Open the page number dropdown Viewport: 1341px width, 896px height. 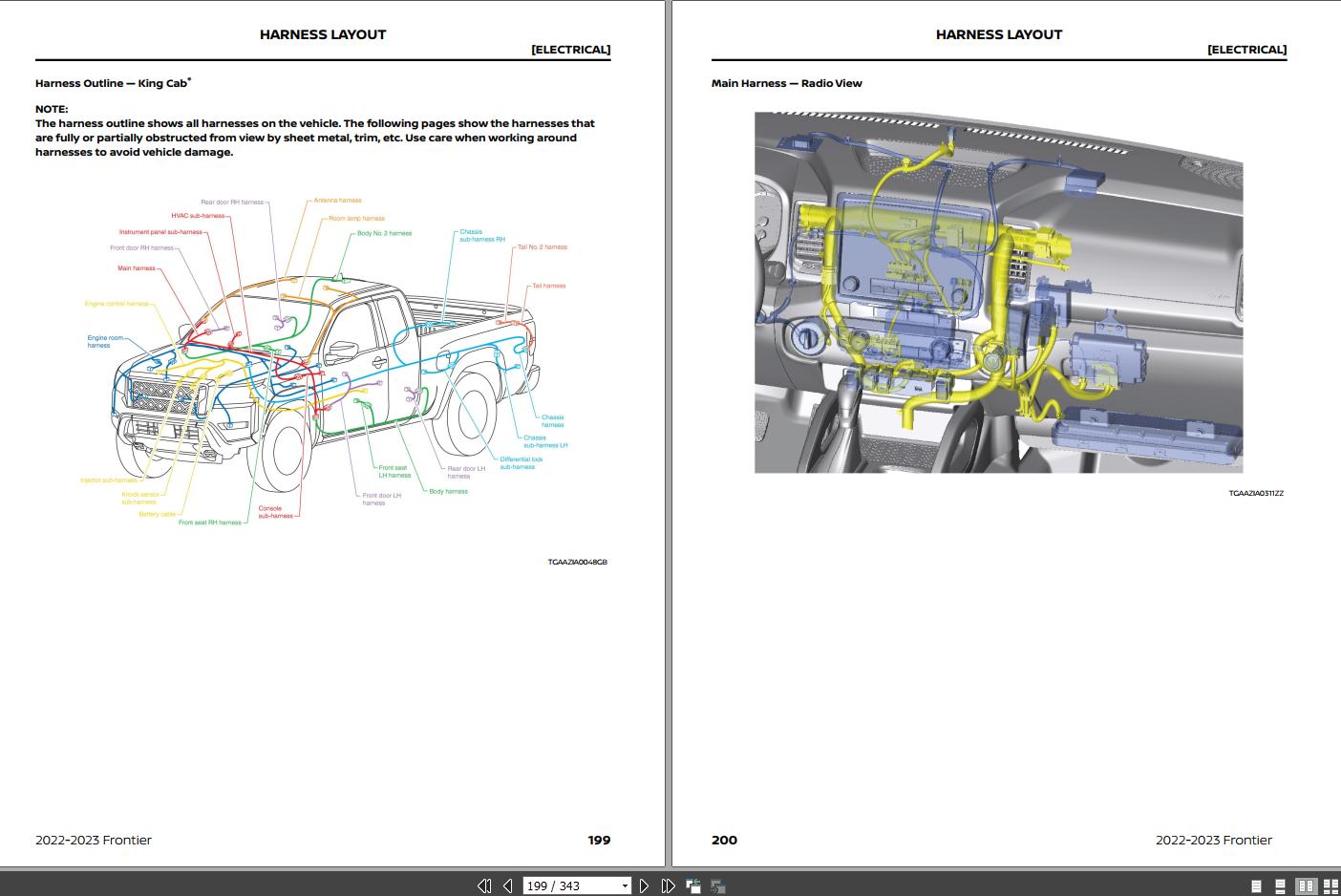click(626, 885)
